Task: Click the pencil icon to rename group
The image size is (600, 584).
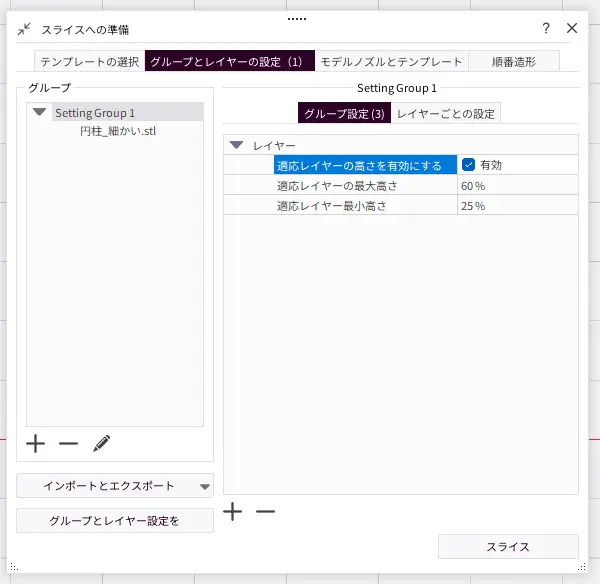Action: (101, 442)
